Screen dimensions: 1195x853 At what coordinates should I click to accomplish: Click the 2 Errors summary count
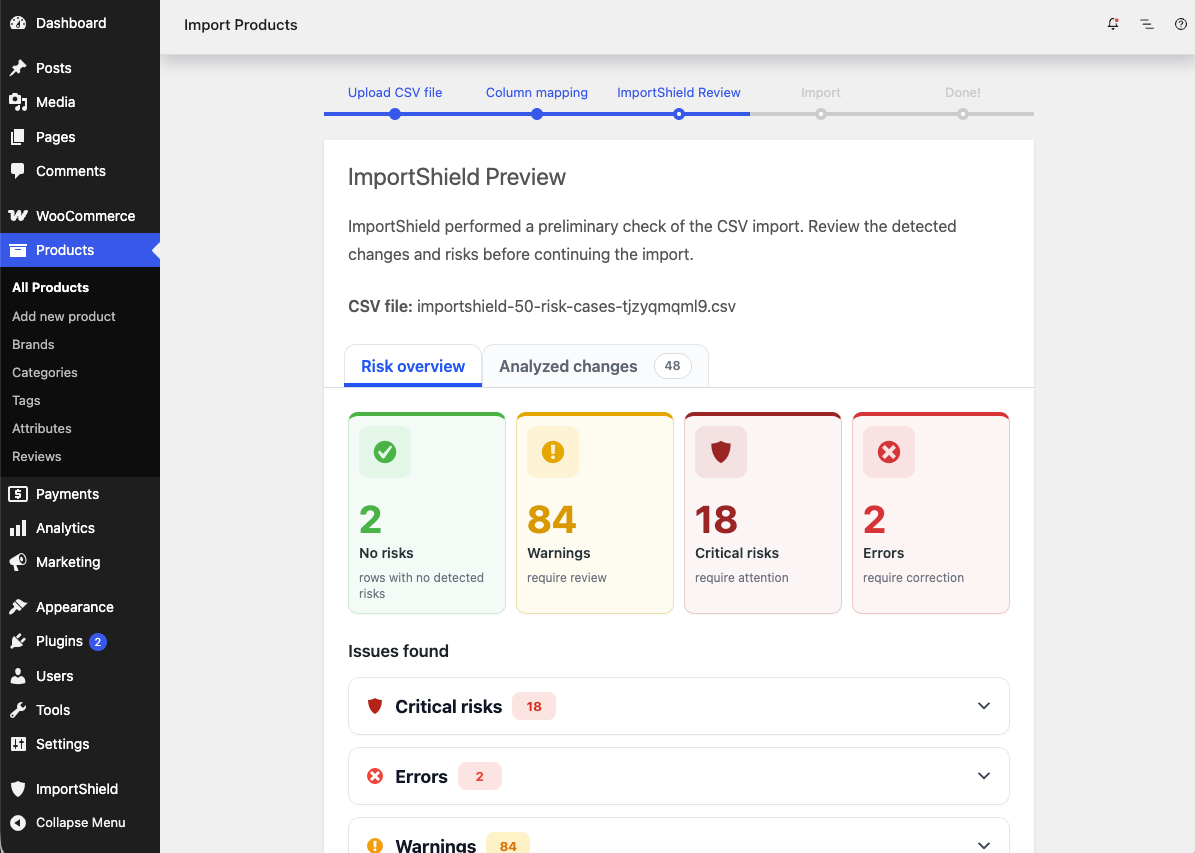coord(874,520)
